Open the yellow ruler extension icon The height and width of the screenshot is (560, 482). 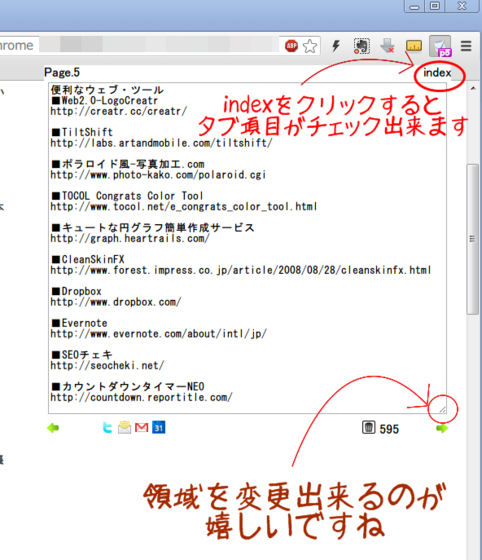pyautogui.click(x=414, y=46)
